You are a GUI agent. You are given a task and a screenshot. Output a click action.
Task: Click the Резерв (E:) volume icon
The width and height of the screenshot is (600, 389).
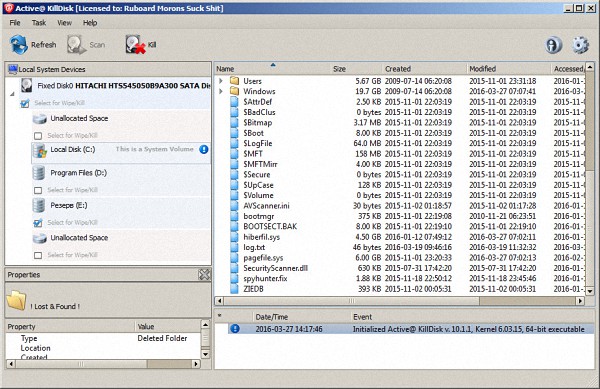coord(39,205)
